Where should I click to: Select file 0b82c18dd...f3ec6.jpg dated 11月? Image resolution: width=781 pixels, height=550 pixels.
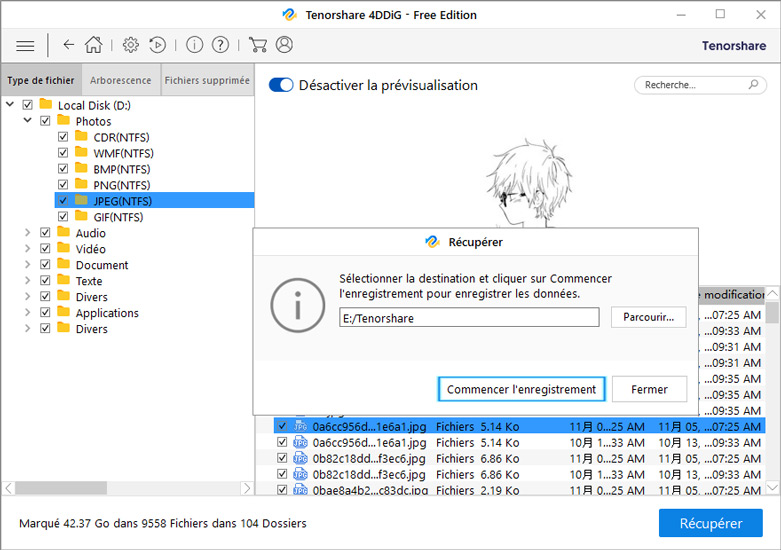[x=521, y=458]
